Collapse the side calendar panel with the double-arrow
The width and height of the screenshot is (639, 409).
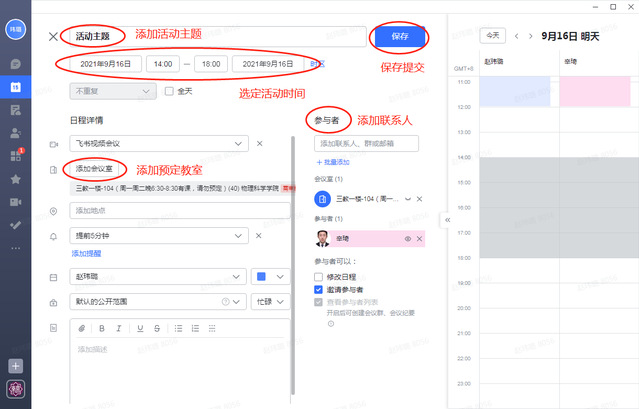pos(448,219)
